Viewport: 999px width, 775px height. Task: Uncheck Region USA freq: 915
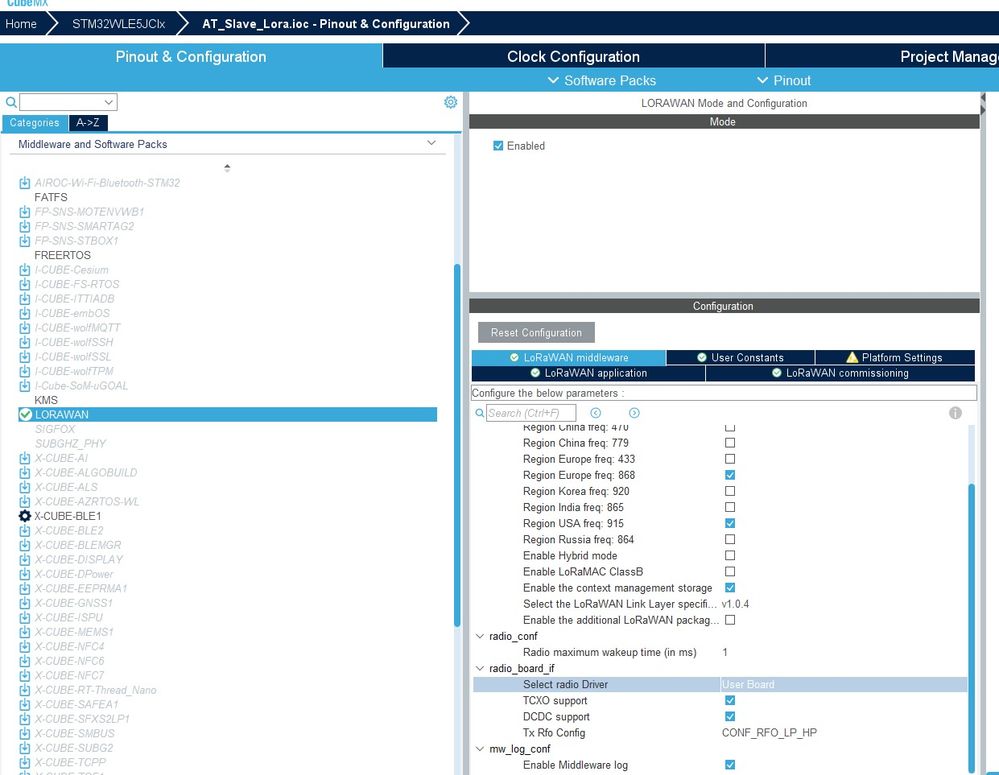coord(730,523)
